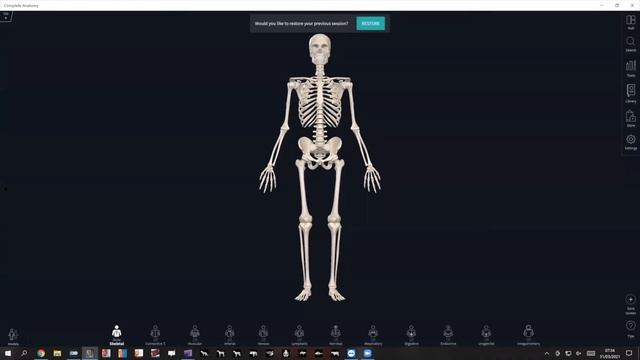Read the restore previous session message
This screenshot has height=360, width=640.
point(302,24)
